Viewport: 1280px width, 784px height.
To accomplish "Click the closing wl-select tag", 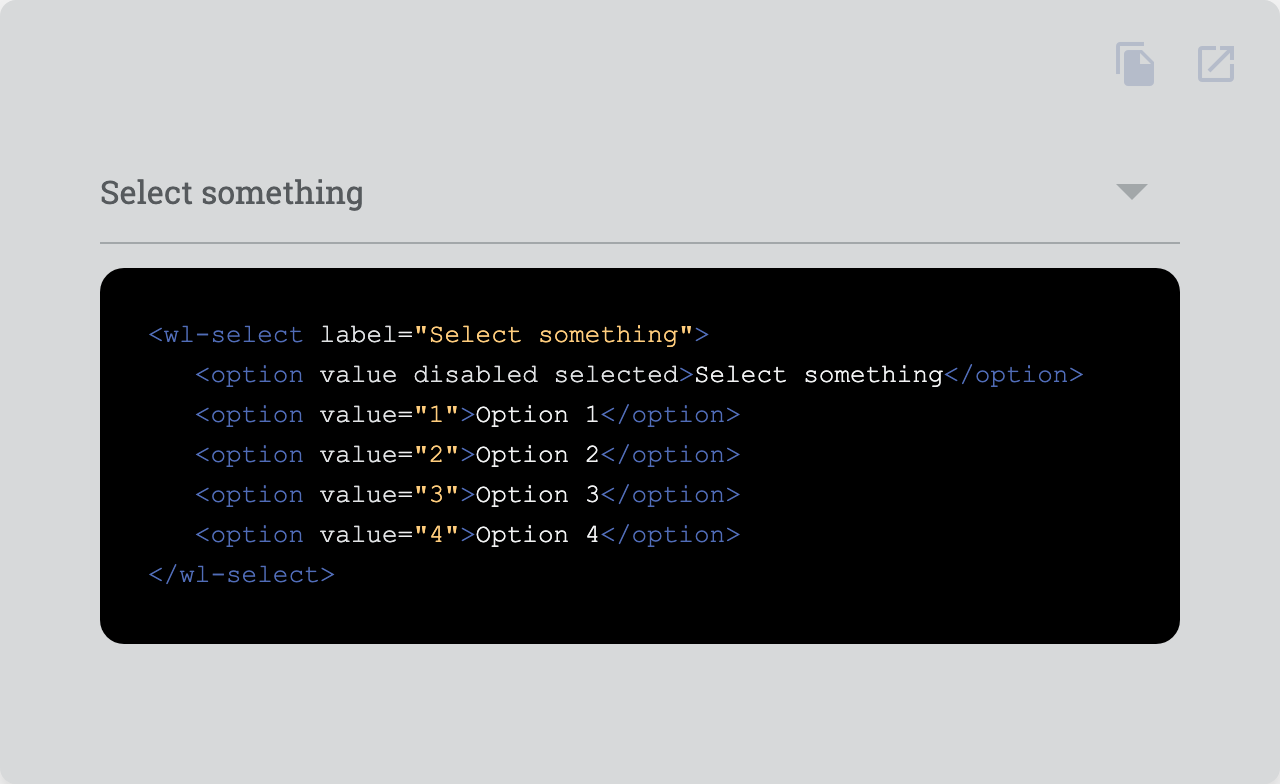I will point(241,575).
